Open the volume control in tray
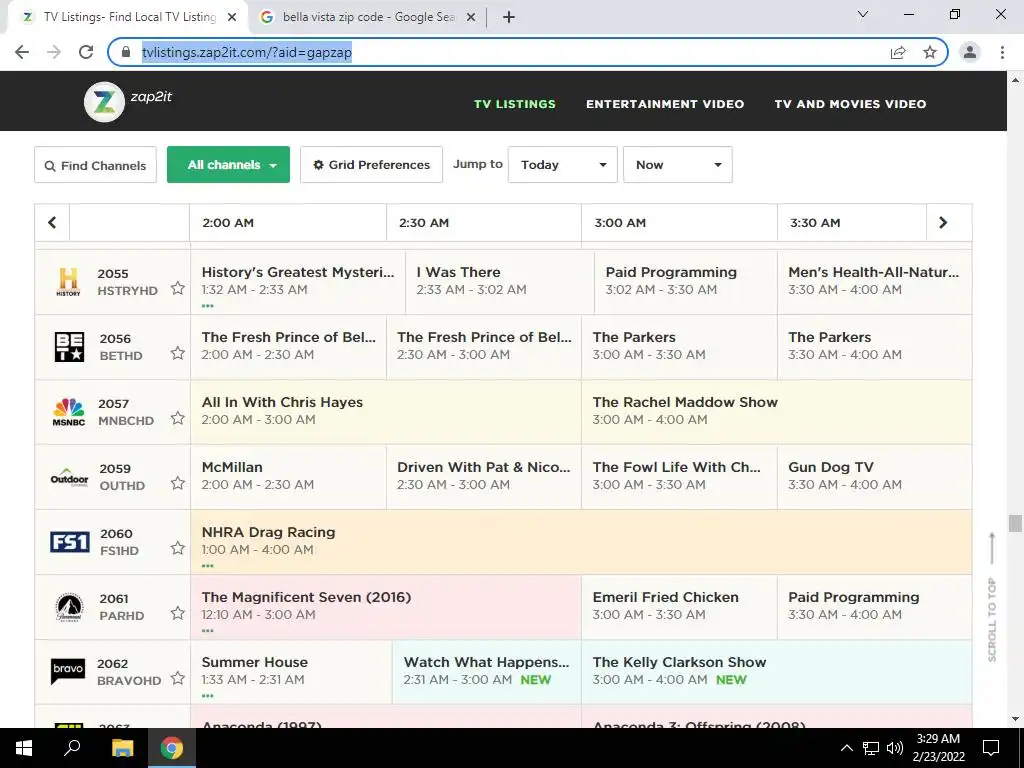 pos(895,748)
